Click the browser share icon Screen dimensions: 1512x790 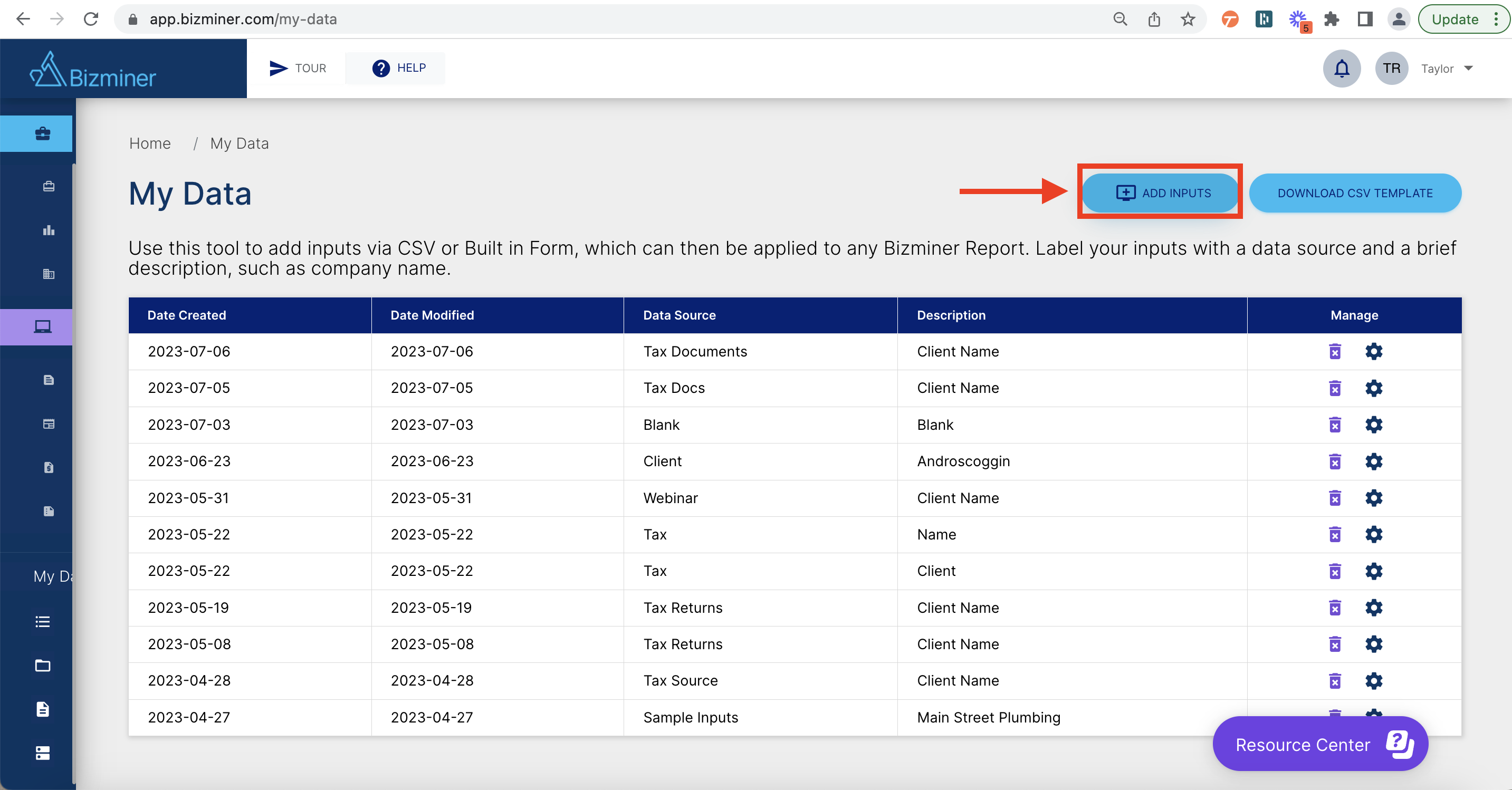[x=1154, y=20]
